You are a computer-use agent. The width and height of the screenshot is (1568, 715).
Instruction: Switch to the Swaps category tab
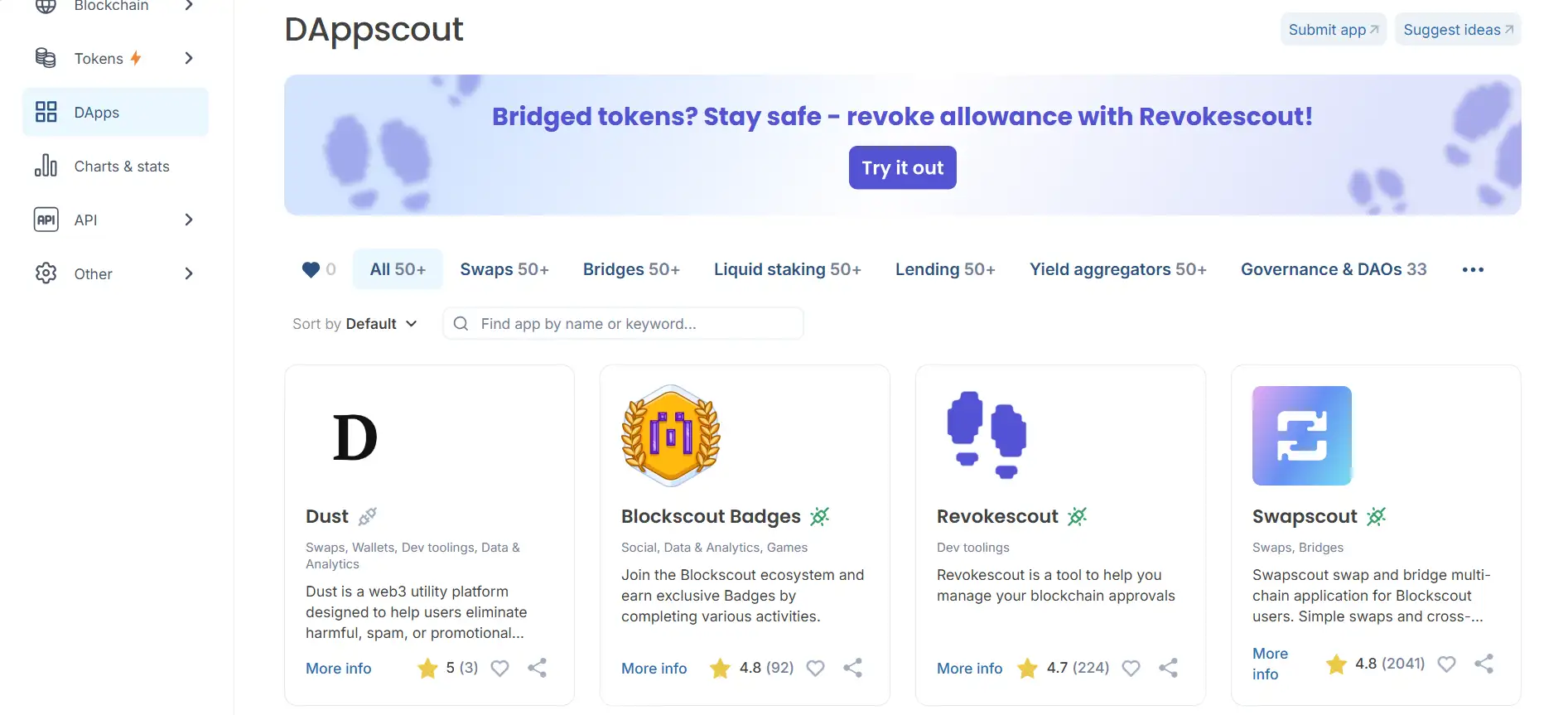coord(504,269)
